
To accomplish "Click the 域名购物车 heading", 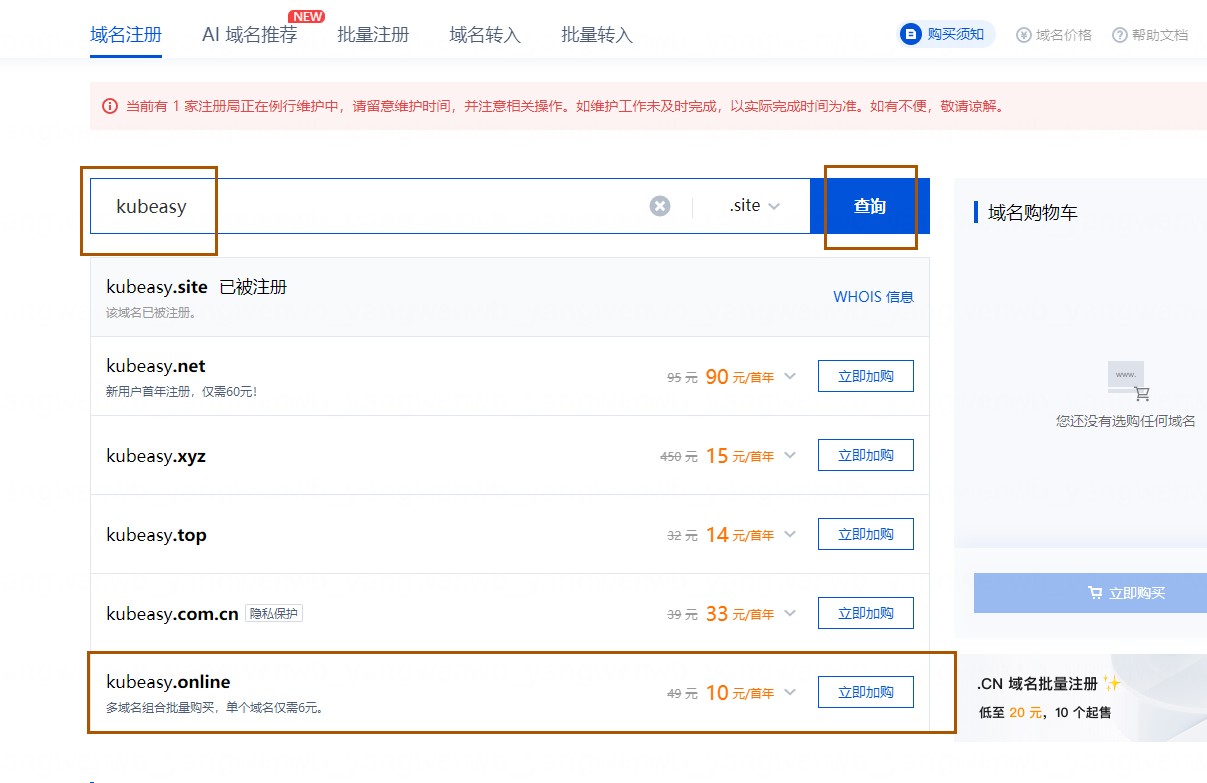I will [x=1033, y=212].
